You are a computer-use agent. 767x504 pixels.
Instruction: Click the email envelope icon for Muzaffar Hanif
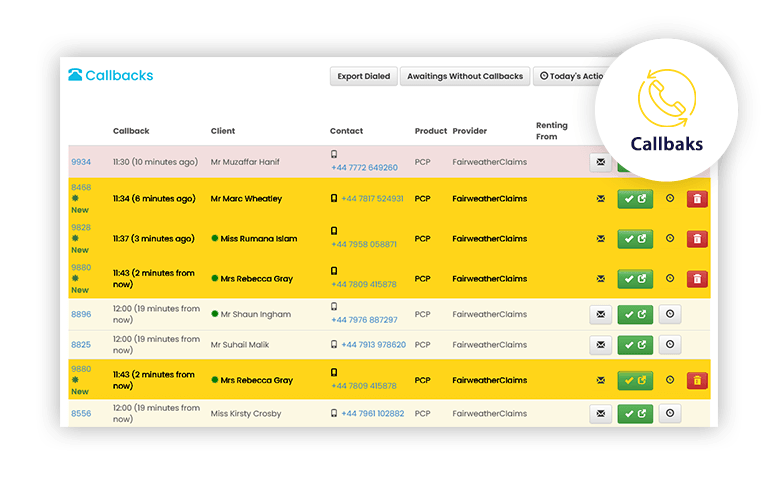tap(601, 161)
